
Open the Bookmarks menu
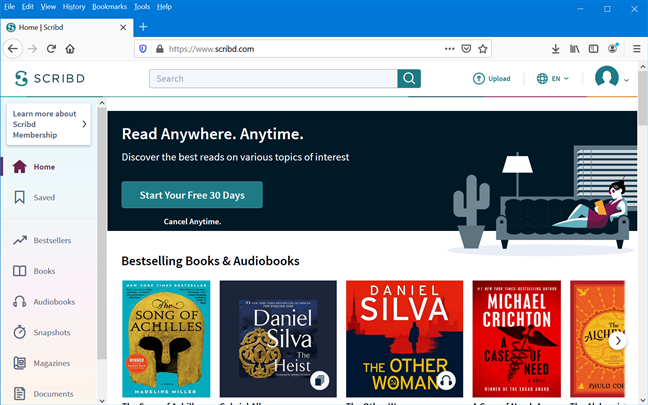110,7
